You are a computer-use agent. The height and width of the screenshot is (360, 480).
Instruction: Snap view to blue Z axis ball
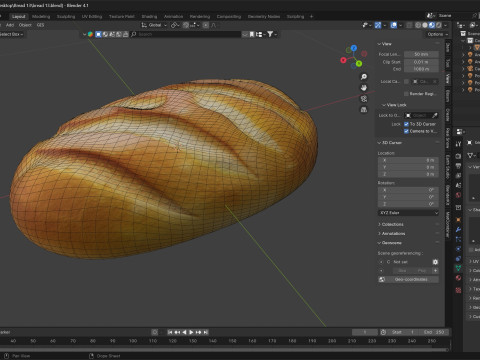[354, 48]
